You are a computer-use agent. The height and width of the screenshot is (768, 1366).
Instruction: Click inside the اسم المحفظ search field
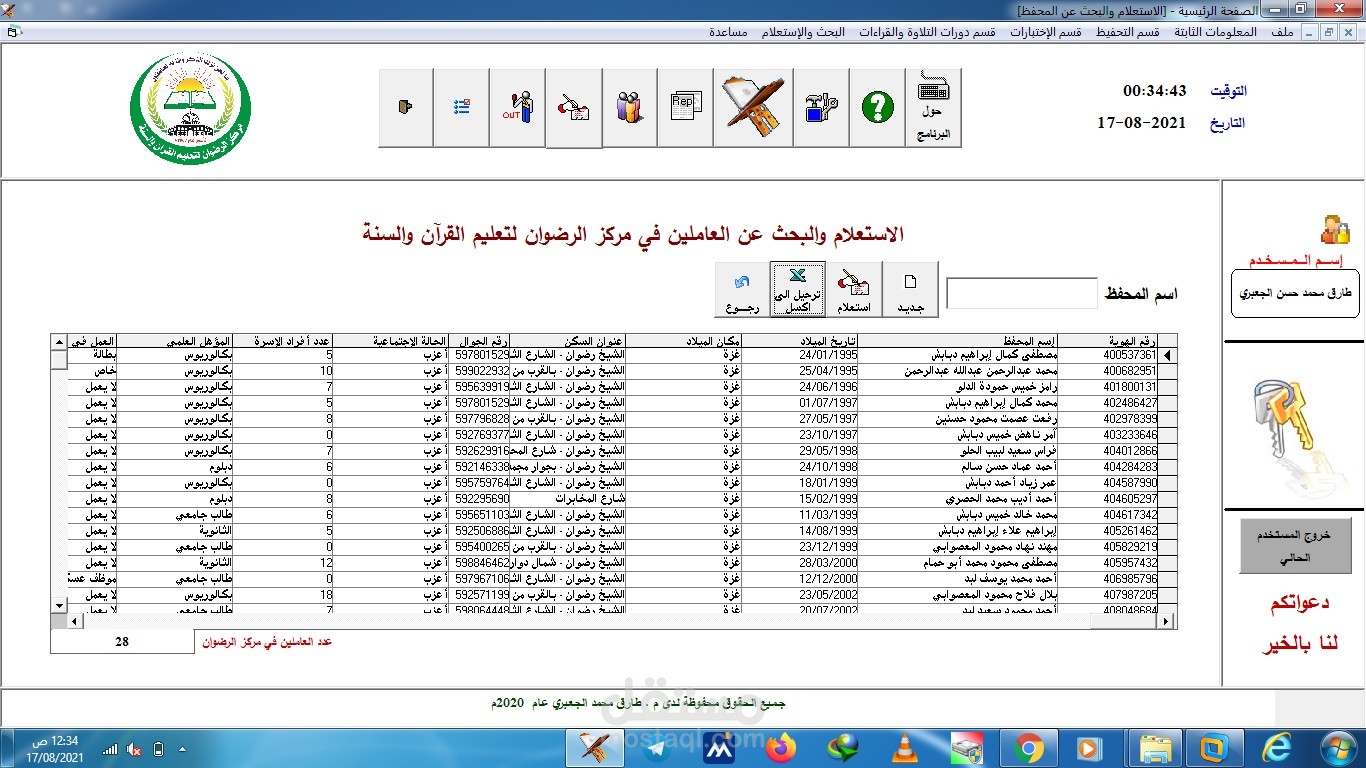point(1021,292)
